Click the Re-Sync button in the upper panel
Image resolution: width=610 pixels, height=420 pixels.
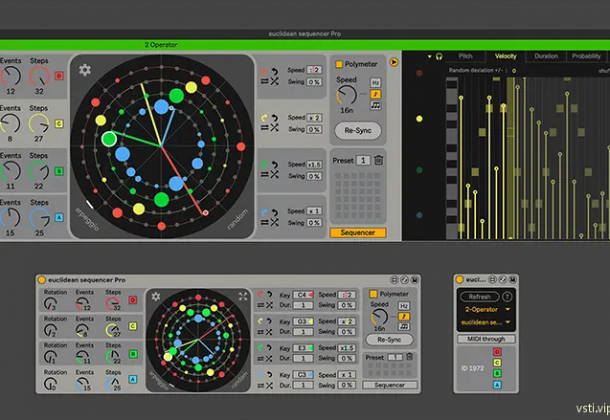click(358, 131)
